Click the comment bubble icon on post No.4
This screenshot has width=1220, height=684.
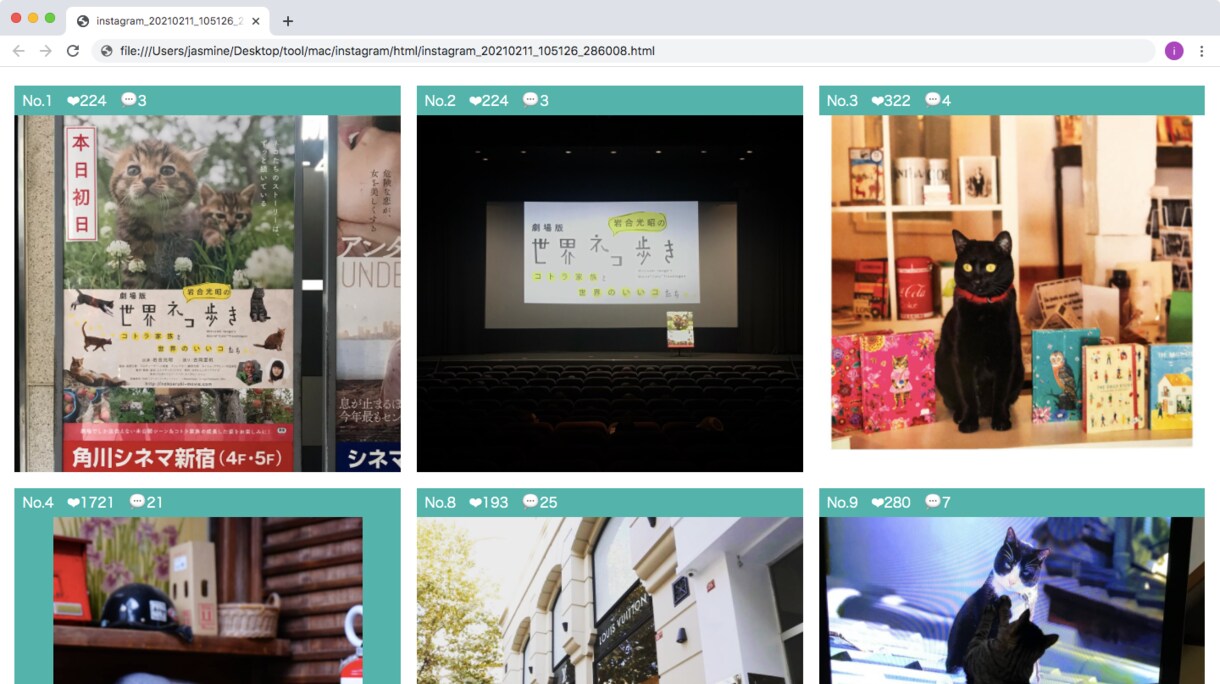(137, 501)
